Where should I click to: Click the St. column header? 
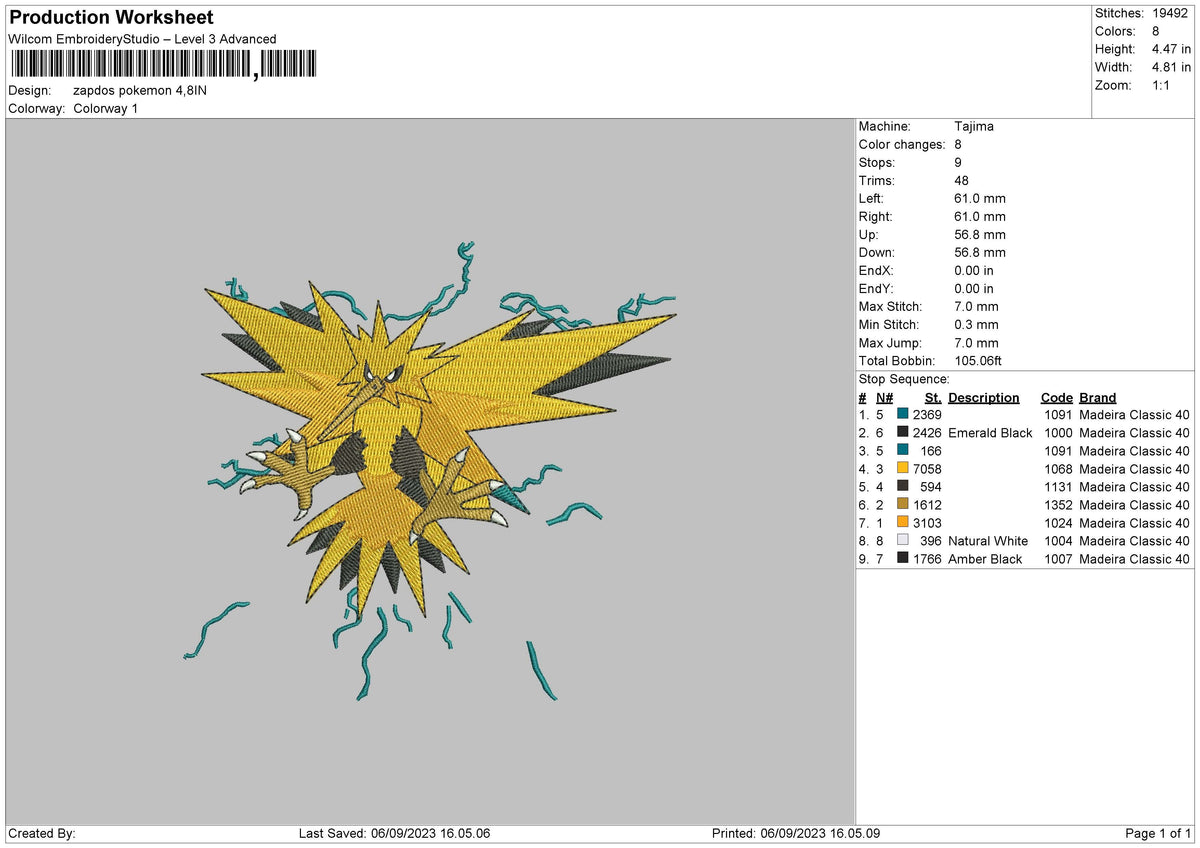[x=933, y=397]
